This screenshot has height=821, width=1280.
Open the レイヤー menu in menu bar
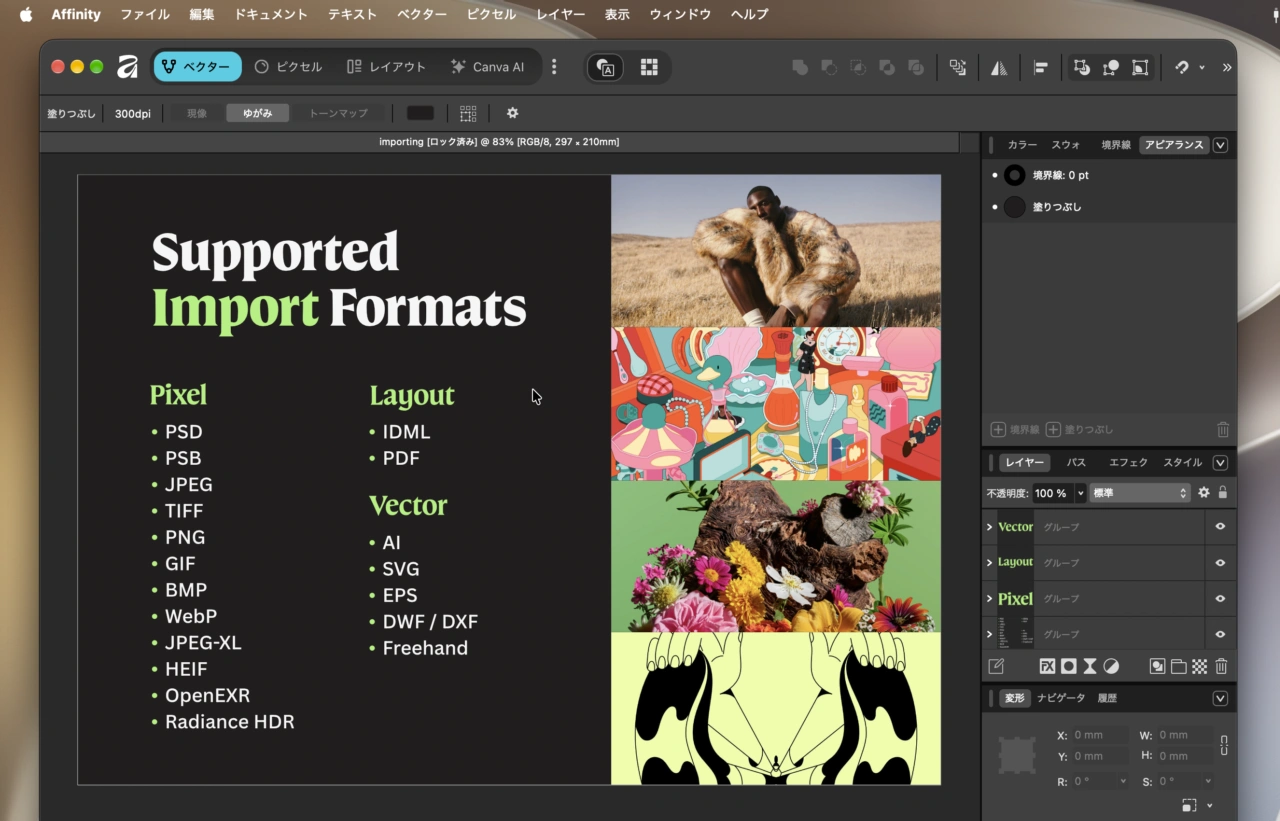click(x=561, y=14)
